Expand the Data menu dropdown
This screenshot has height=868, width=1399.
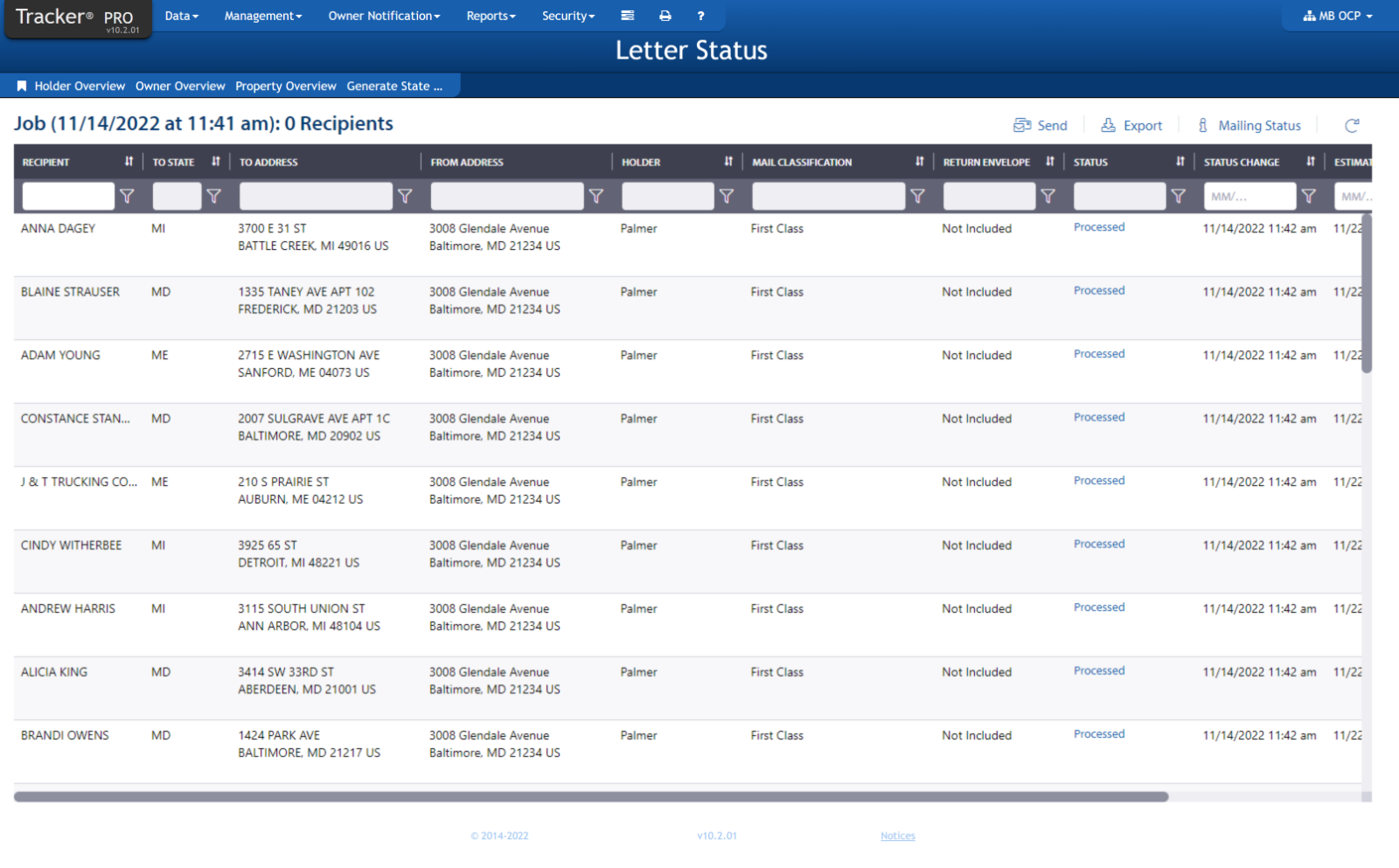181,15
